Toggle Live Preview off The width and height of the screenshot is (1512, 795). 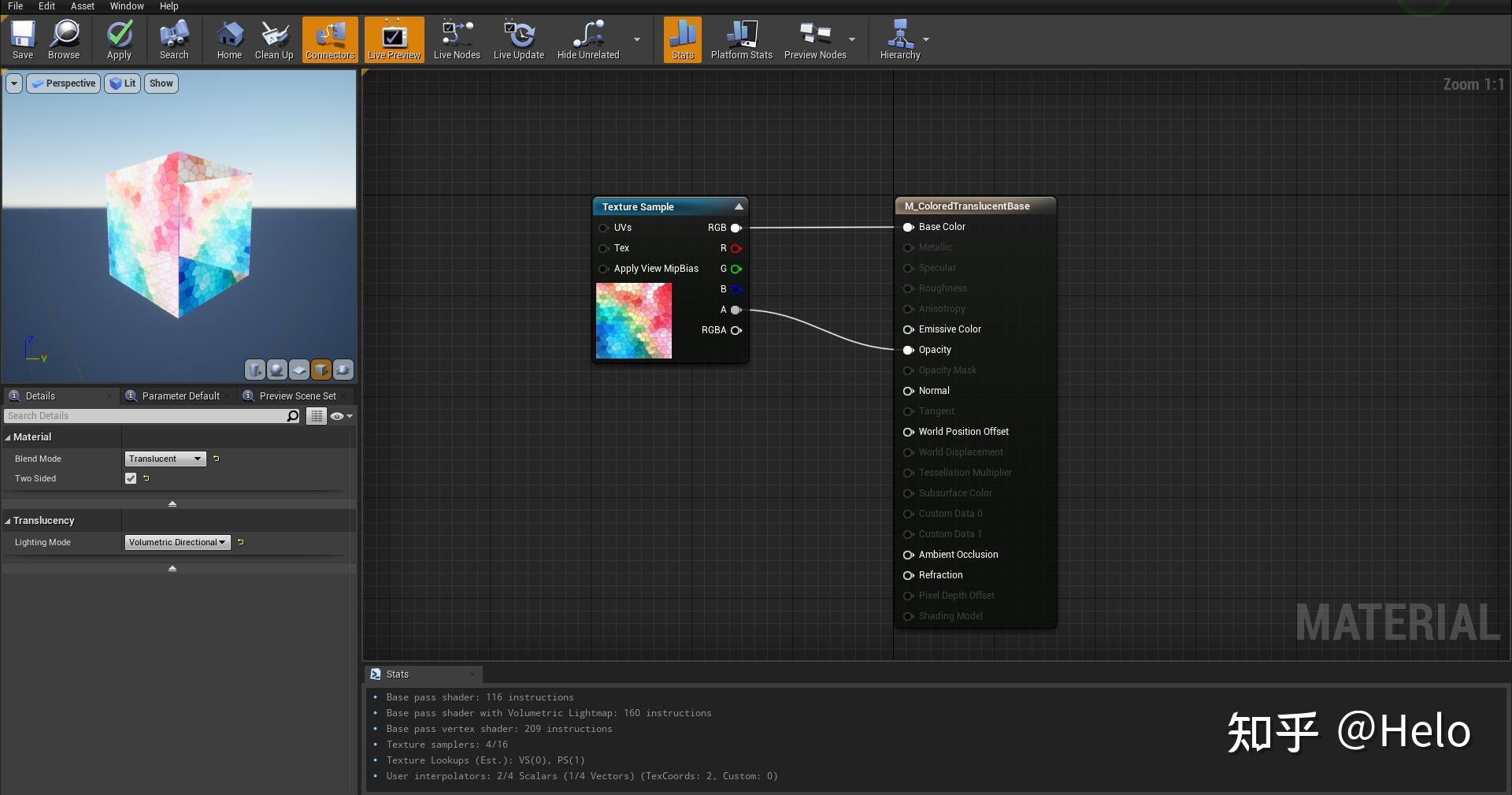[x=394, y=39]
